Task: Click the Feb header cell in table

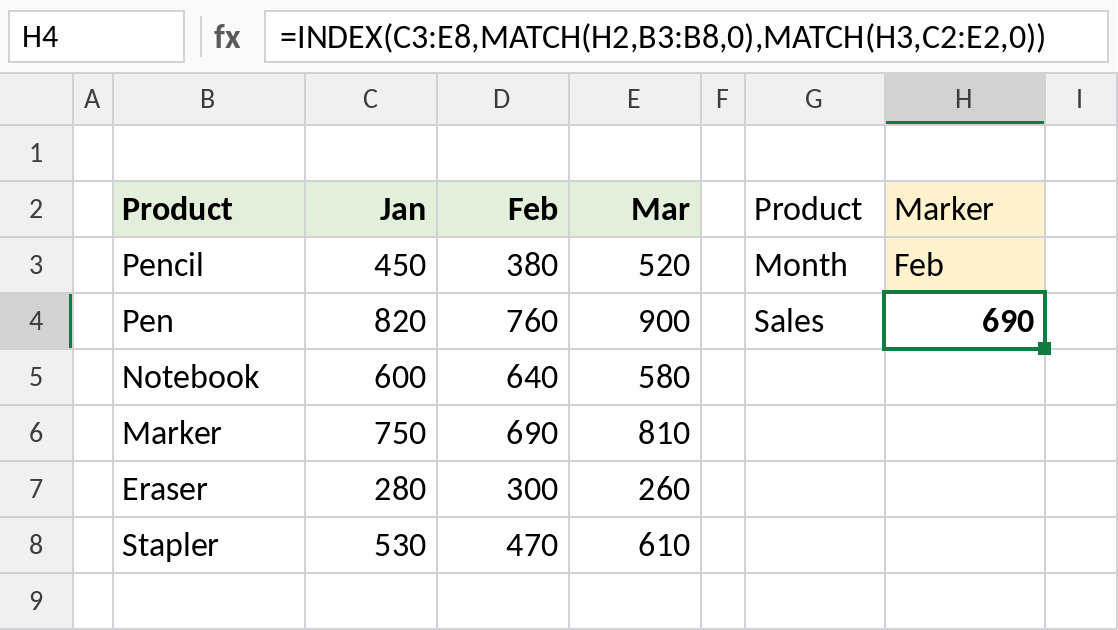Action: pos(503,209)
